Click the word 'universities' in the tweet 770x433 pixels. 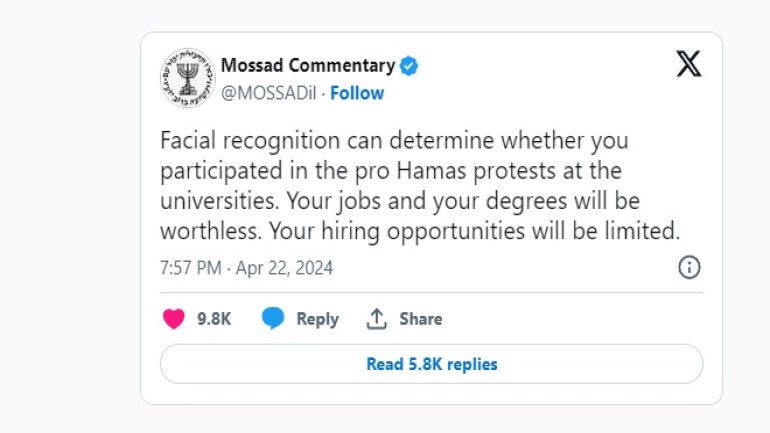click(219, 201)
